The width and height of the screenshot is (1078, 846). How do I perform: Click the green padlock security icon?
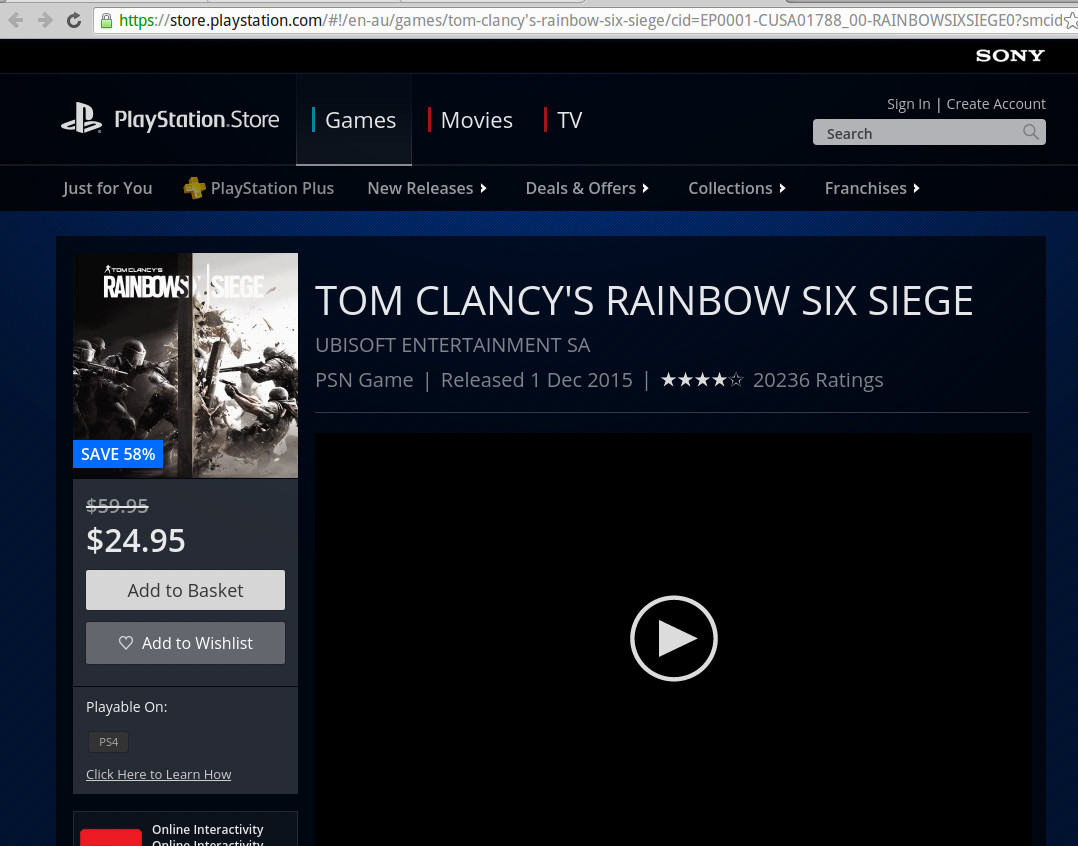[x=107, y=21]
